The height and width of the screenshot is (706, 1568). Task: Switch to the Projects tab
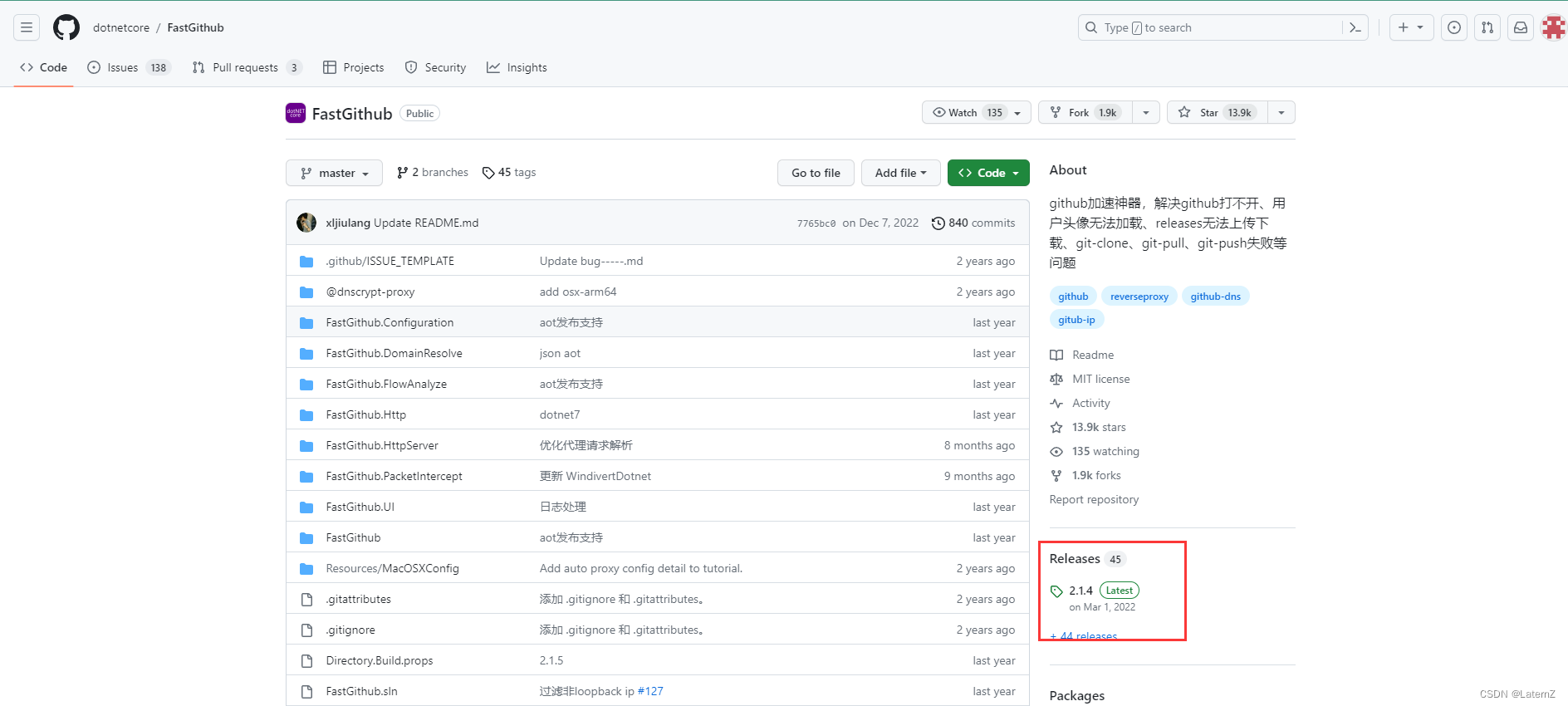pyautogui.click(x=354, y=67)
